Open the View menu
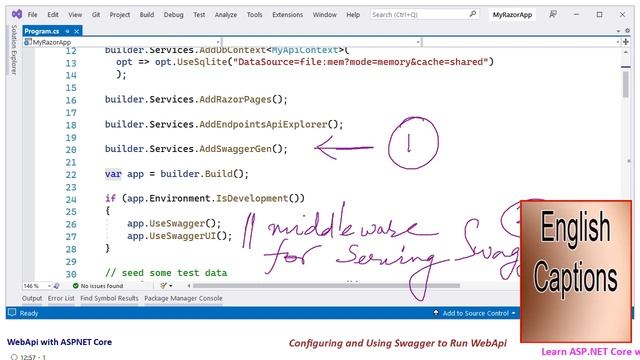 [75, 15]
